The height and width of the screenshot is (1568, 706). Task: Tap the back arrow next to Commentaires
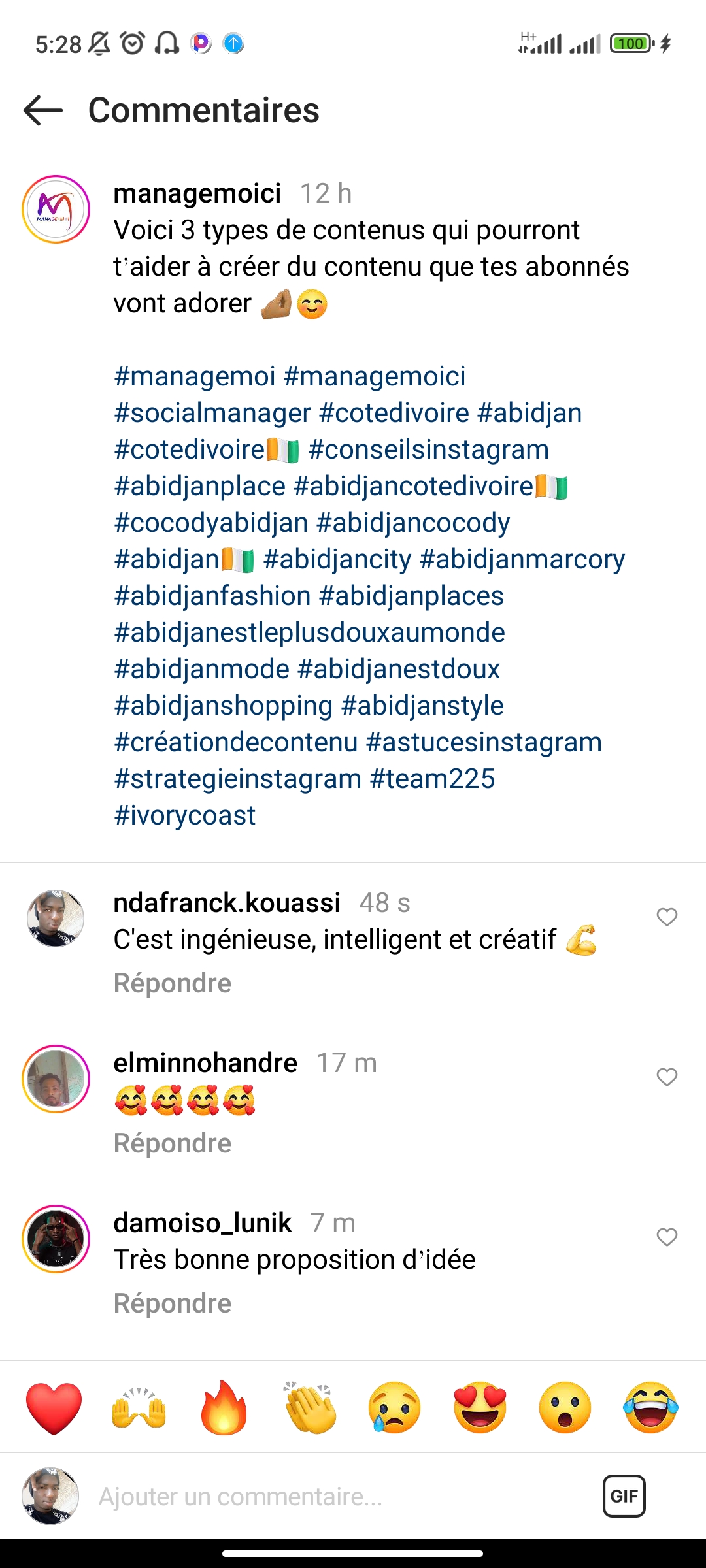[43, 110]
